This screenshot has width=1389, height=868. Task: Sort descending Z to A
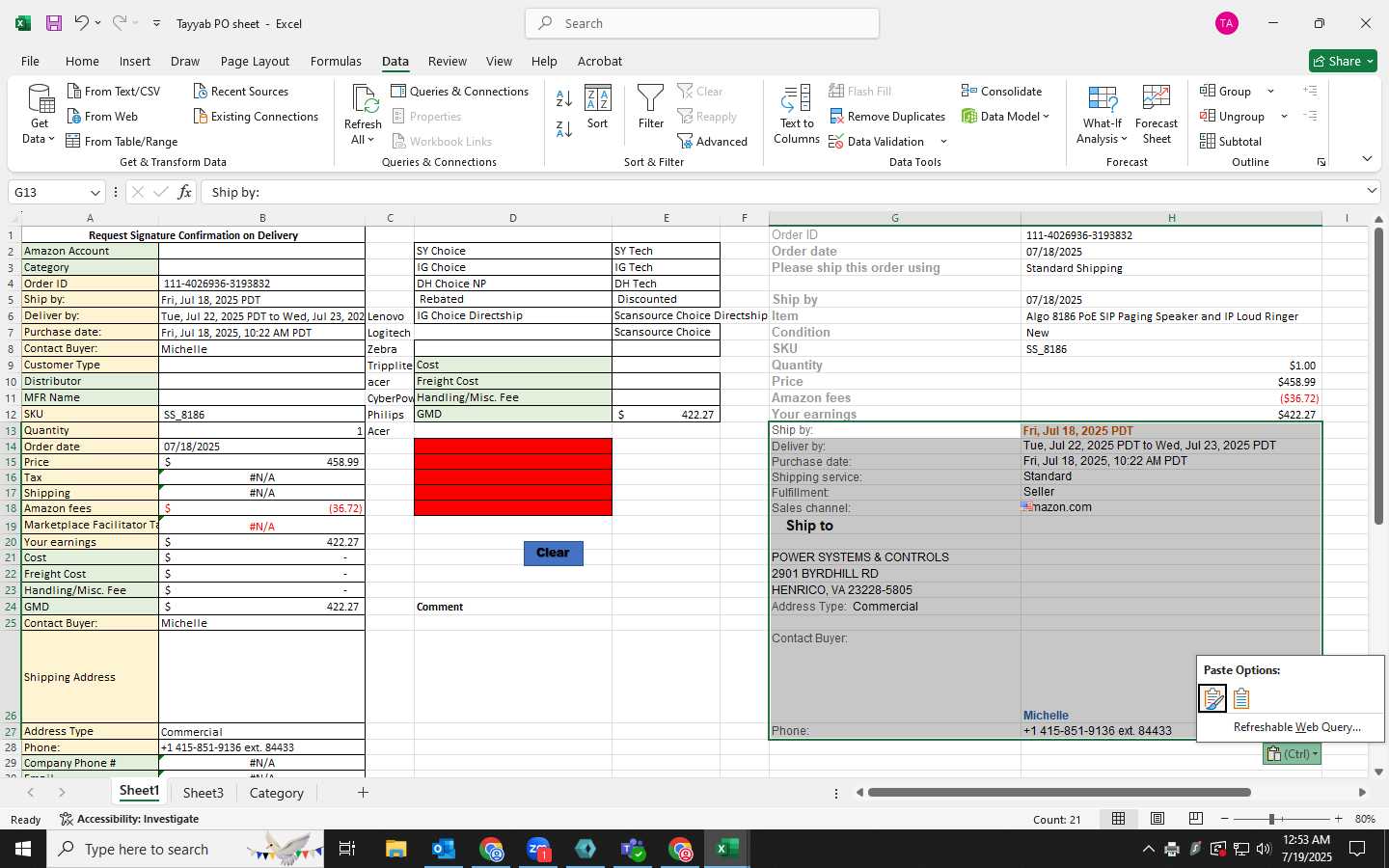point(564,128)
